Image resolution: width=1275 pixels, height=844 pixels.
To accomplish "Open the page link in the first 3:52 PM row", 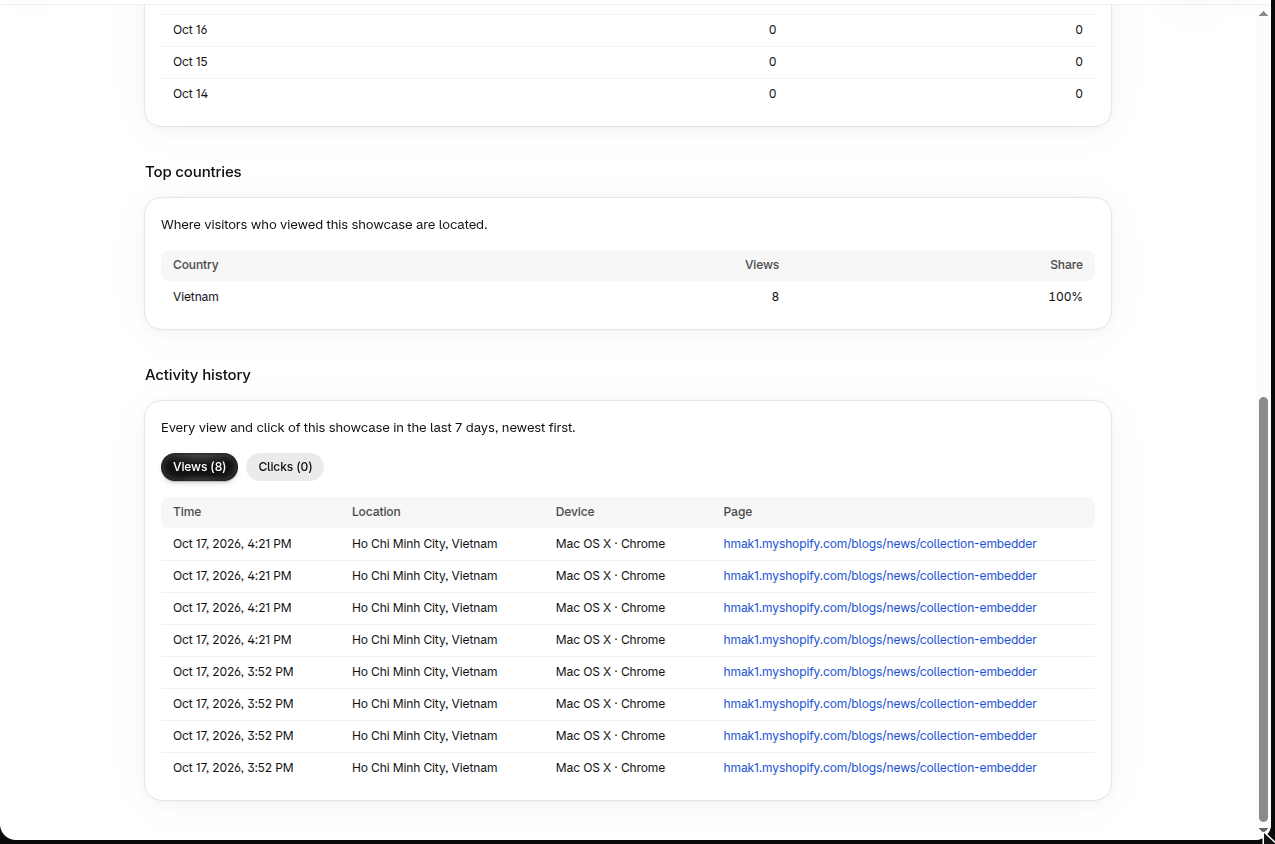I will [880, 672].
